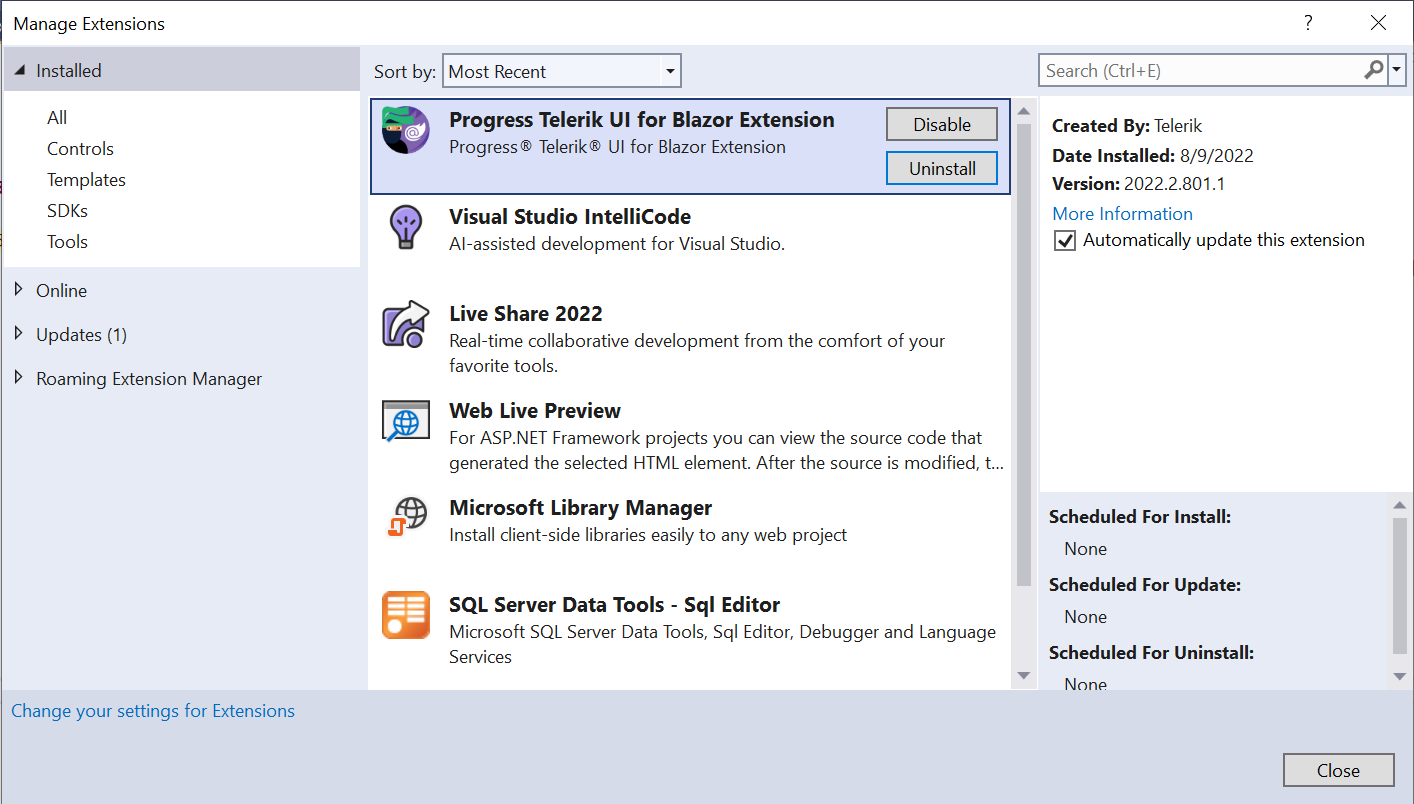Click the help question mark icon
Screen dimensions: 1414x804
tap(1307, 23)
